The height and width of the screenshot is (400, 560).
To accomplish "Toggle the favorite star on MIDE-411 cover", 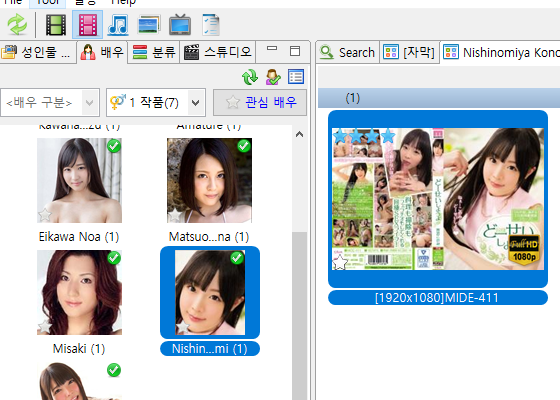I will 340,262.
